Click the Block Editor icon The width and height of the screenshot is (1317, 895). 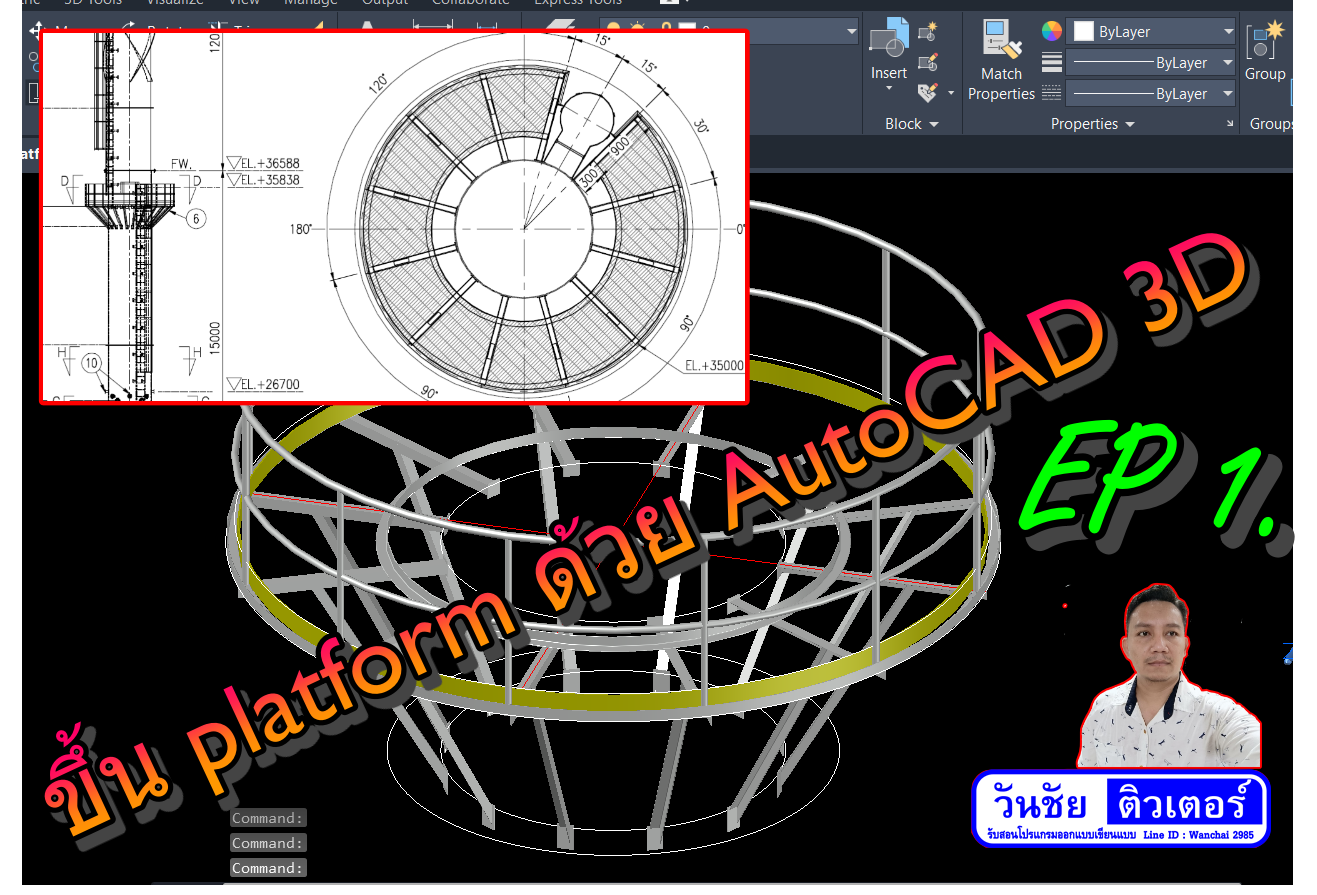(x=927, y=61)
